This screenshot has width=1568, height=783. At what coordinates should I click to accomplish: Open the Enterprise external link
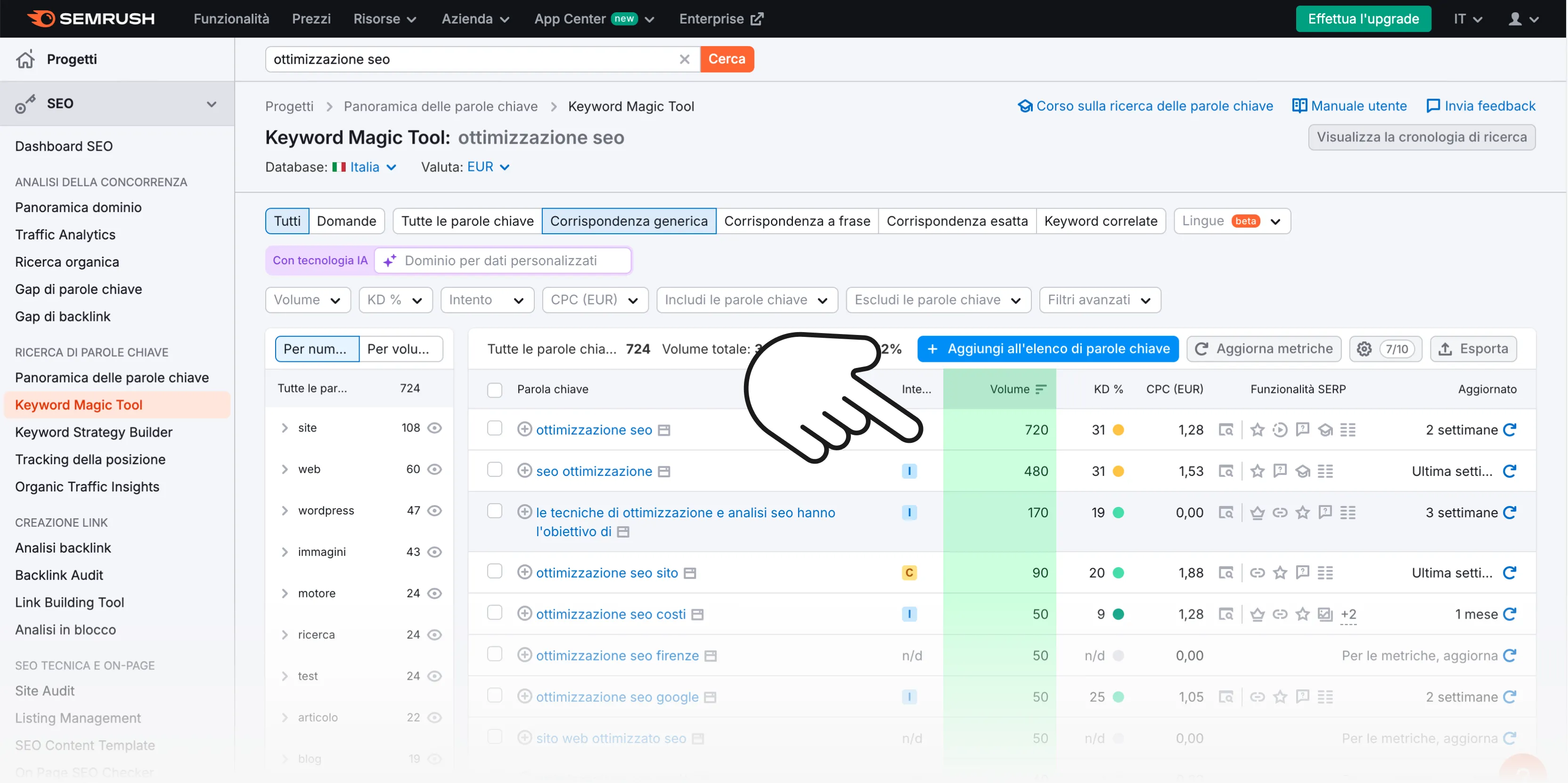[721, 19]
